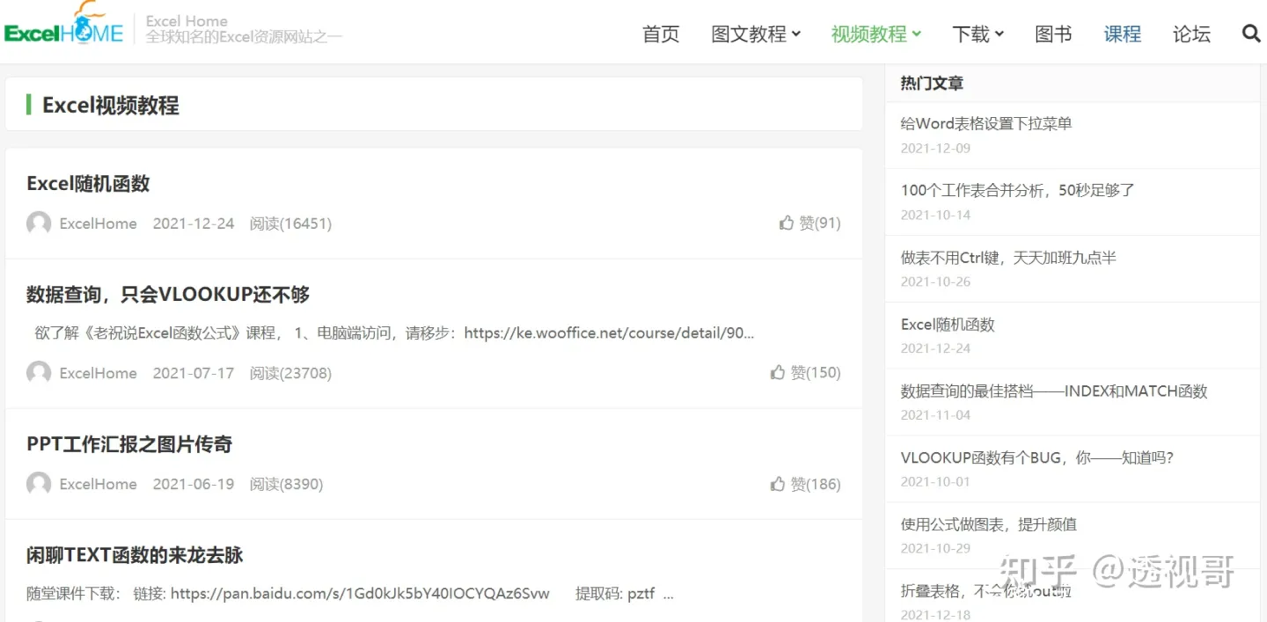Viewport: 1267px width, 622px height.
Task: Expand the 下载 dropdown menu
Action: [978, 34]
